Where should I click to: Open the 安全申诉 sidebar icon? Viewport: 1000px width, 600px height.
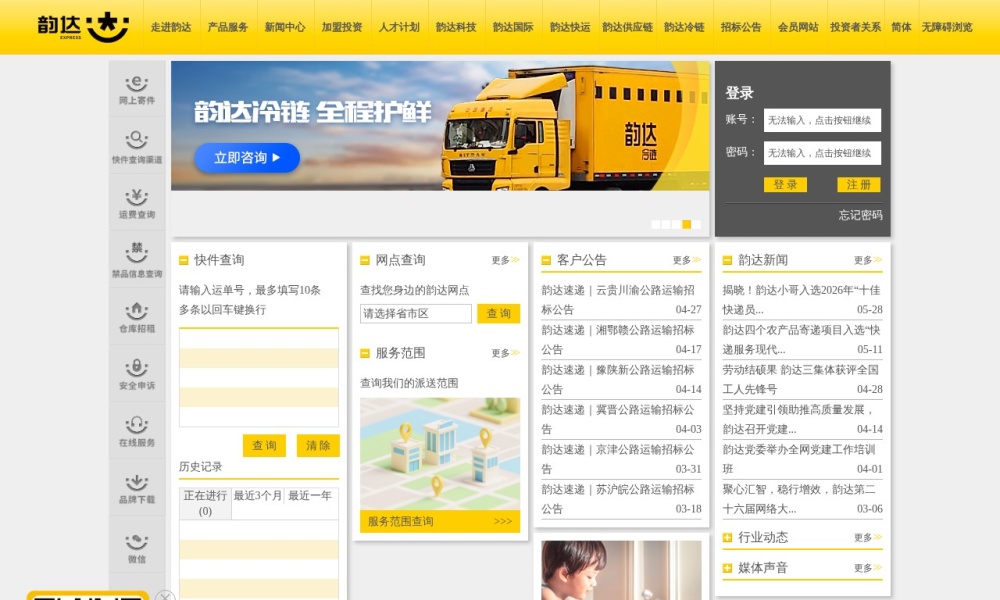(137, 374)
